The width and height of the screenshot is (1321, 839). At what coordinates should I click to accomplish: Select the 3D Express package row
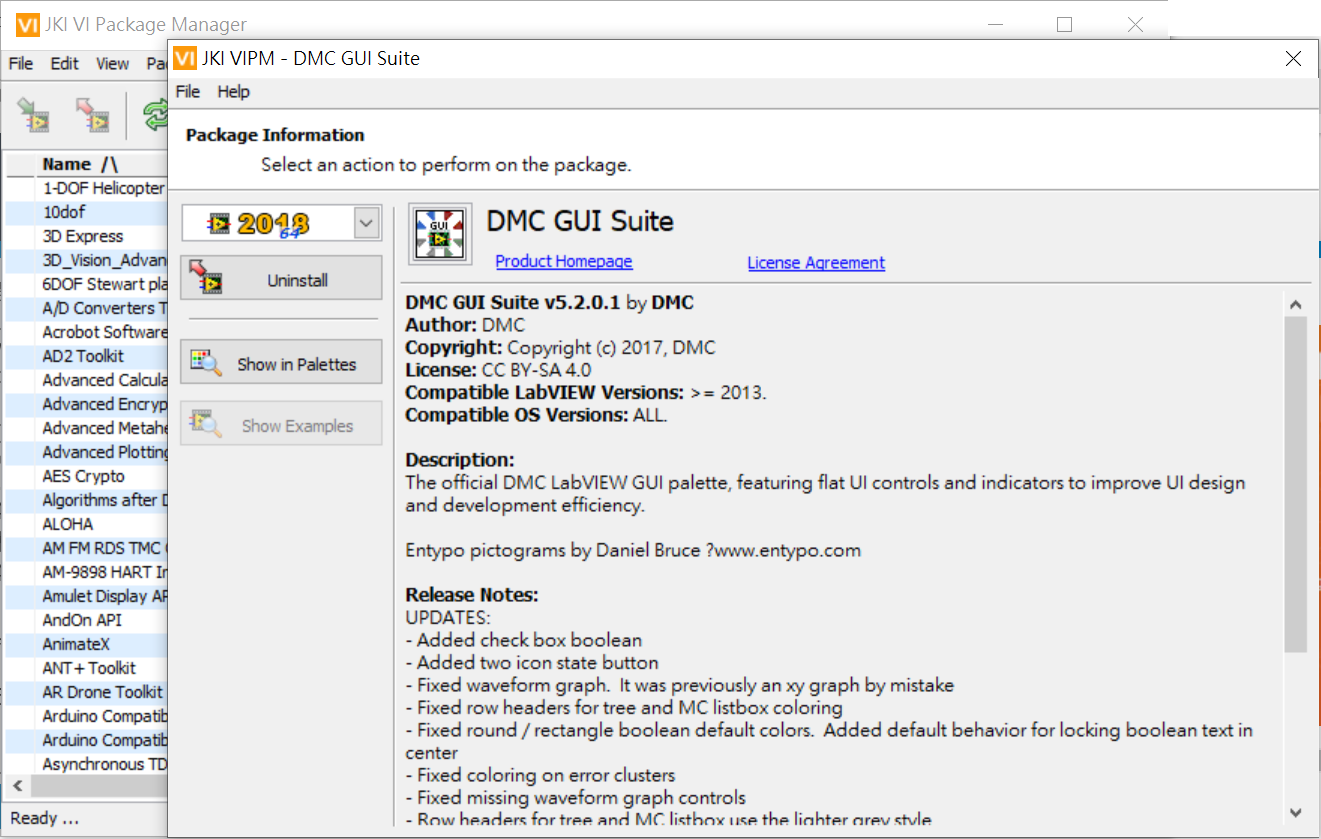pyautogui.click(x=86, y=236)
